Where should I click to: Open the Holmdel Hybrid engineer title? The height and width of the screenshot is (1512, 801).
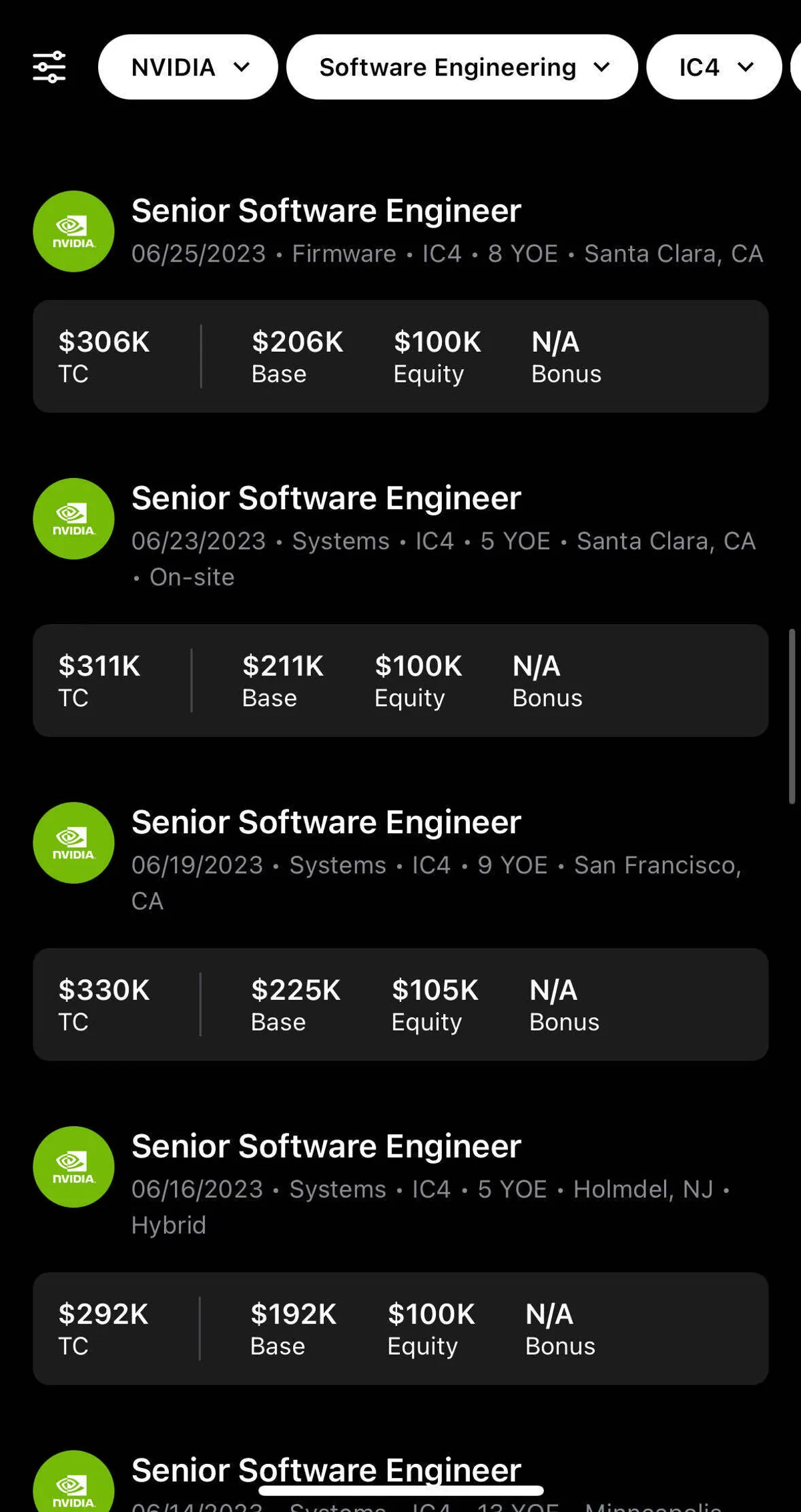tap(326, 1146)
